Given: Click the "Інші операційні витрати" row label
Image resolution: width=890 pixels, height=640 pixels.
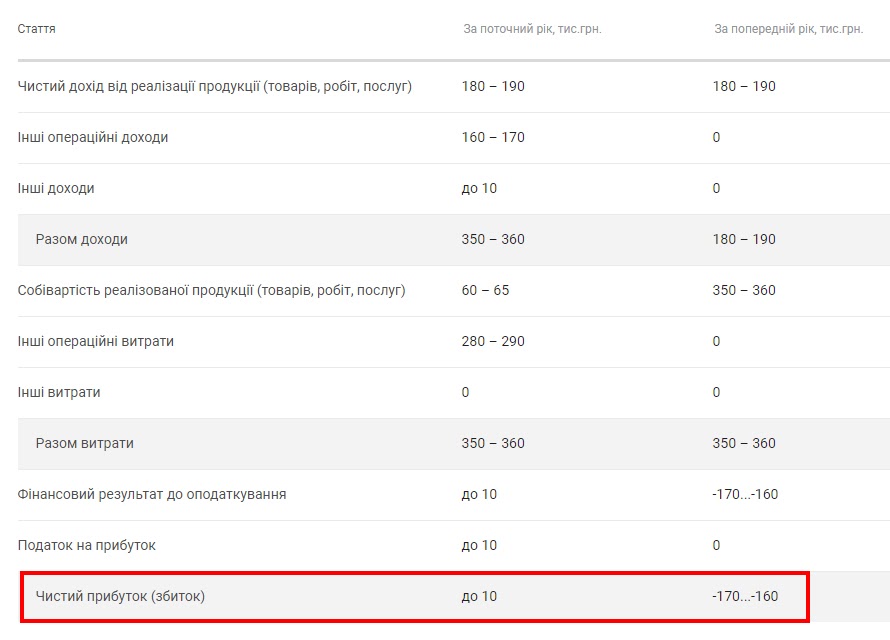Looking at the screenshot, I should tap(96, 341).
